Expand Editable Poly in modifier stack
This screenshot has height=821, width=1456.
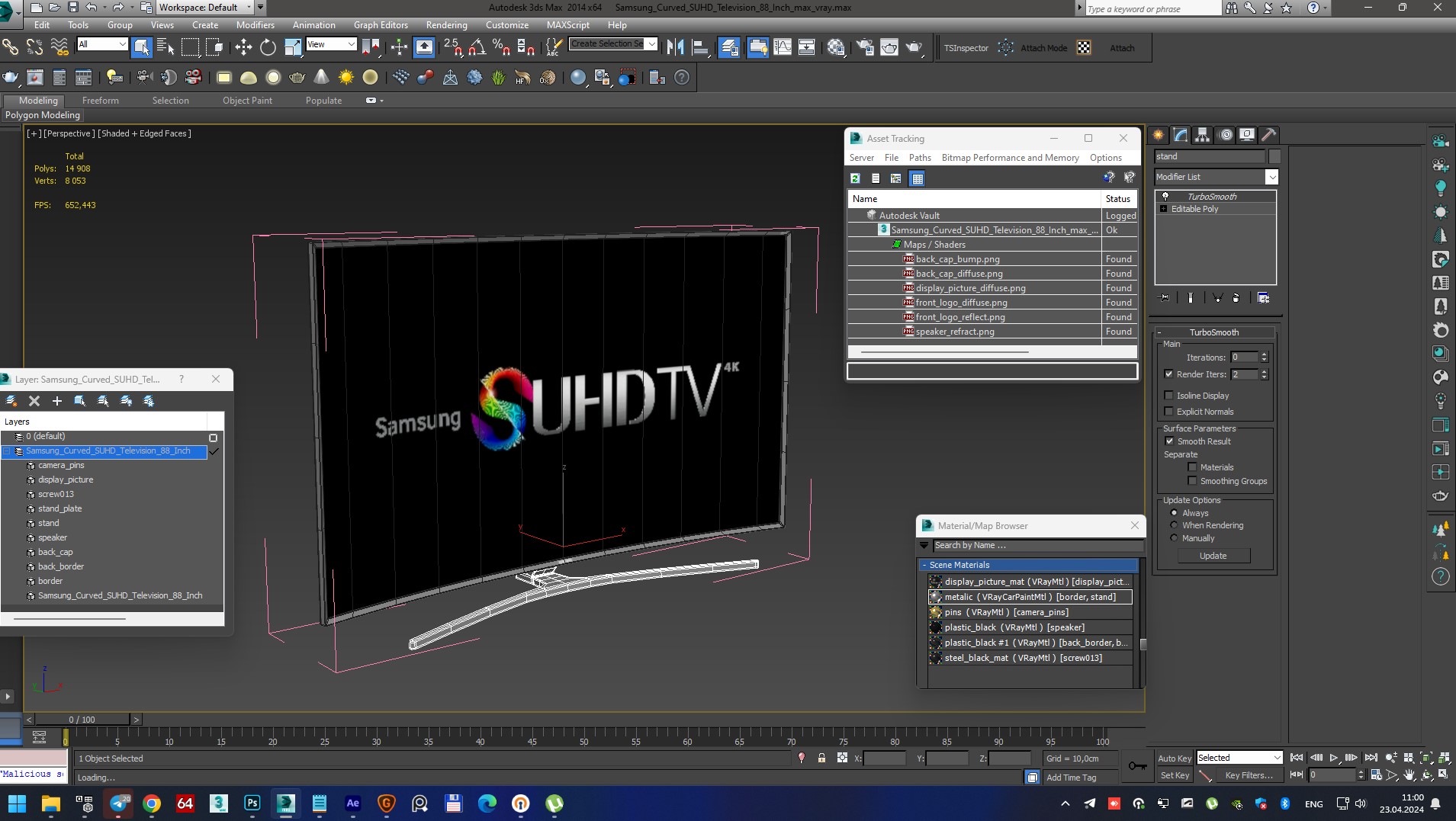pos(1163,209)
